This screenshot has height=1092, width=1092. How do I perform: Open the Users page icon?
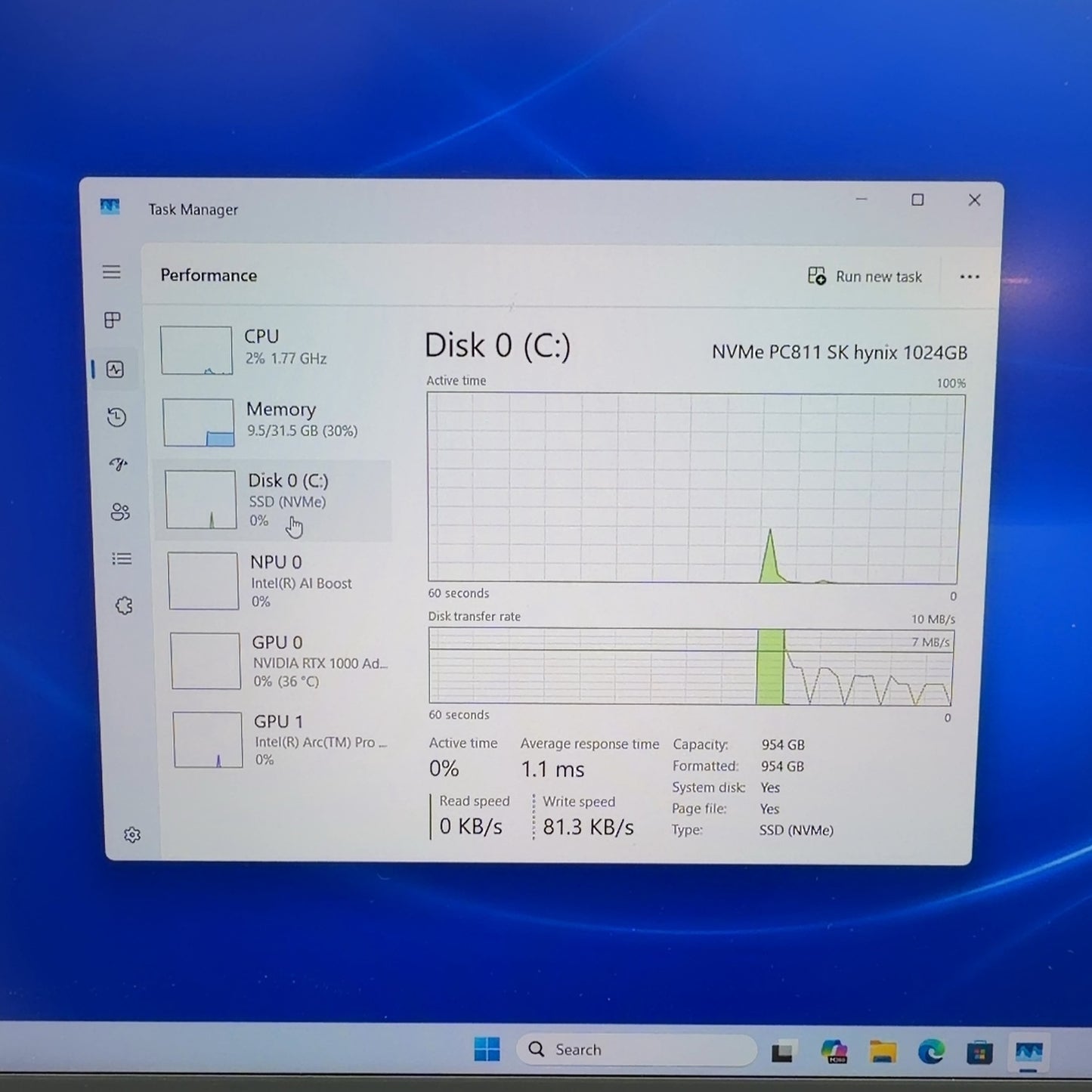point(120,512)
